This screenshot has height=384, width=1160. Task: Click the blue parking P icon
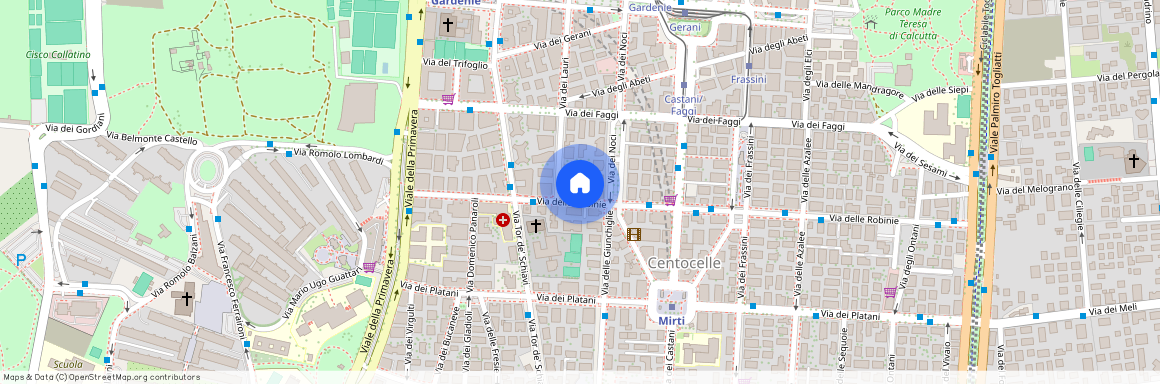tap(21, 260)
